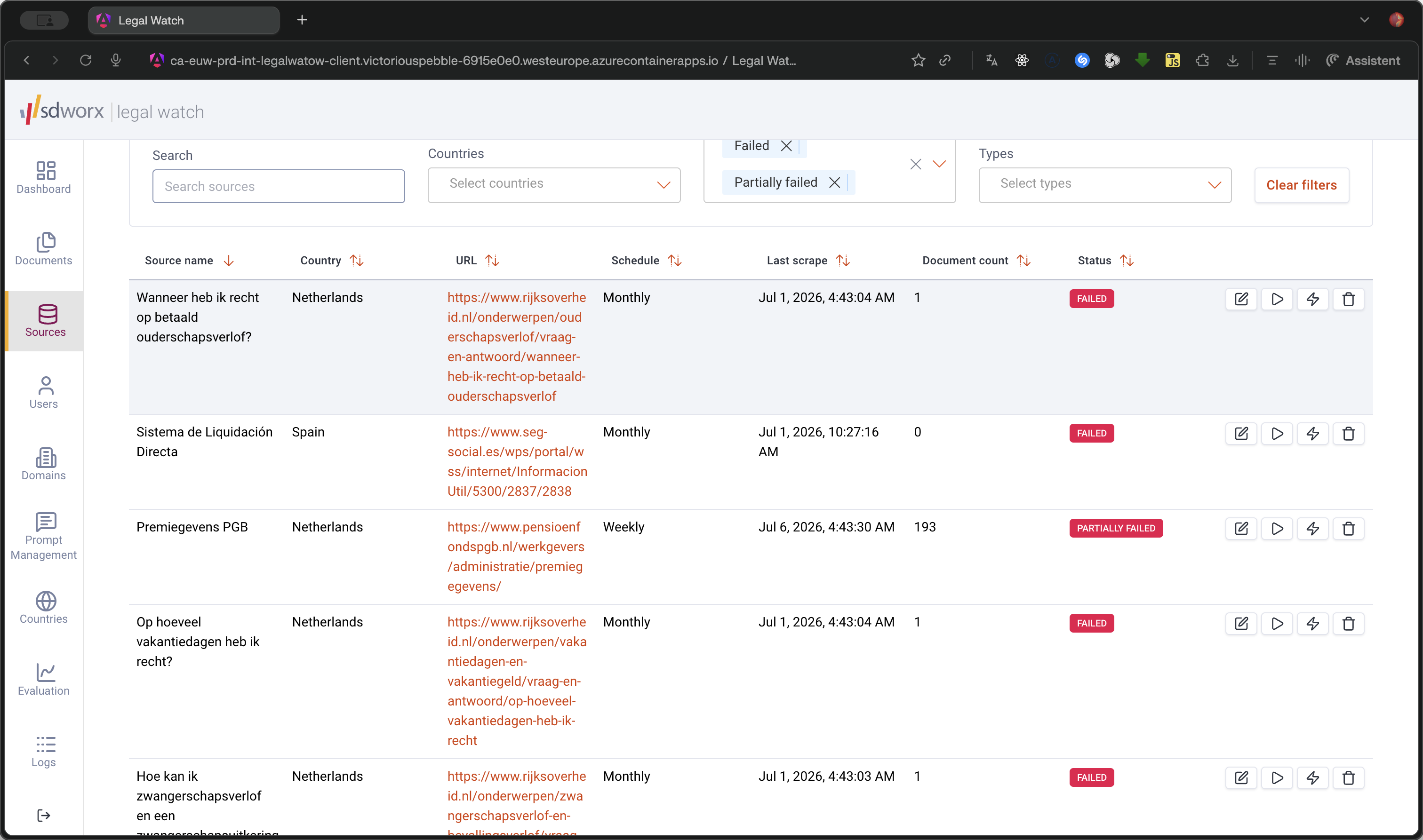Run scrape for Sistema de Liquidación Directa

[x=1276, y=434]
